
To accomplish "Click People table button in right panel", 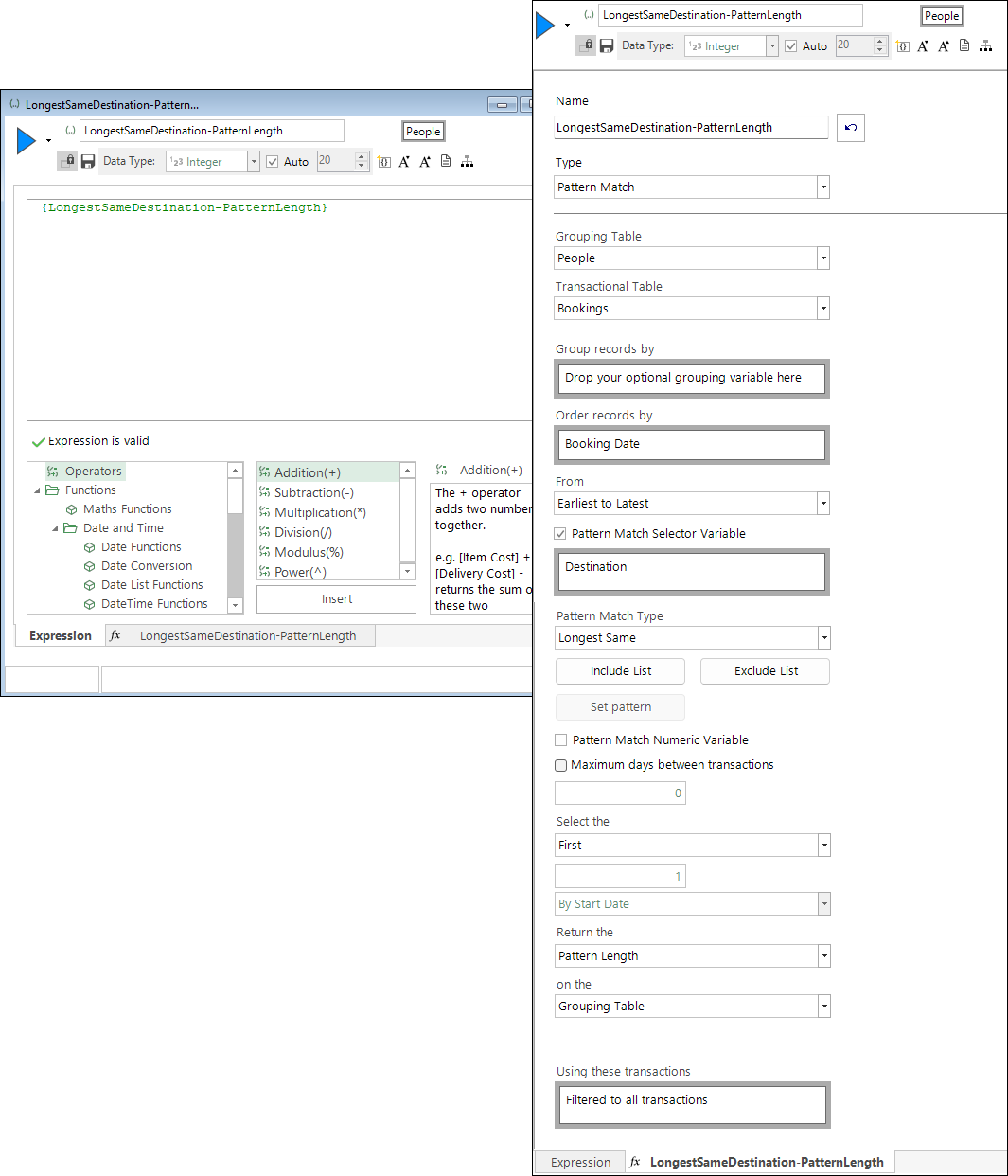I will point(942,16).
